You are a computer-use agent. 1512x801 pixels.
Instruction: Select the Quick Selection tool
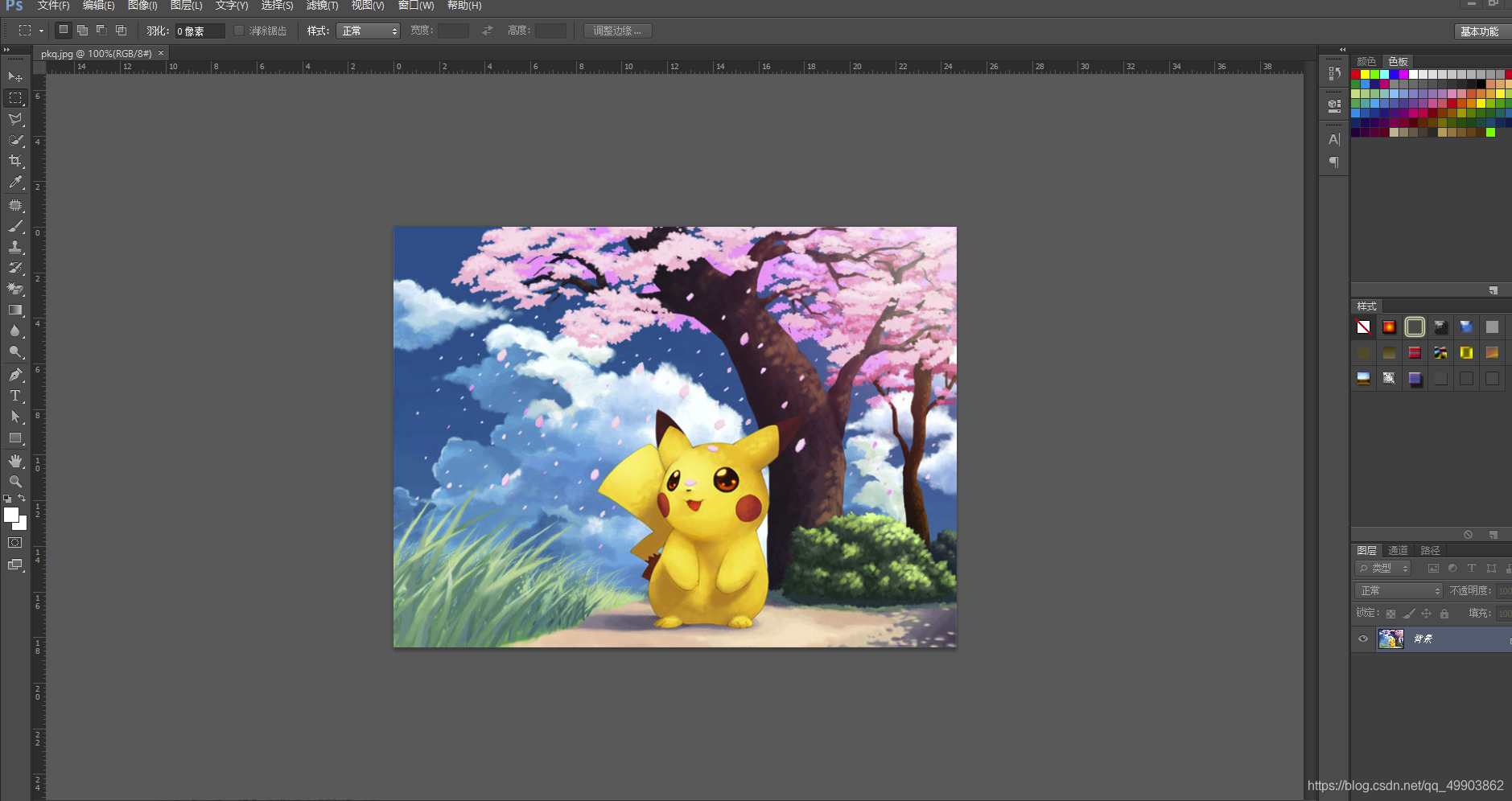click(15, 140)
